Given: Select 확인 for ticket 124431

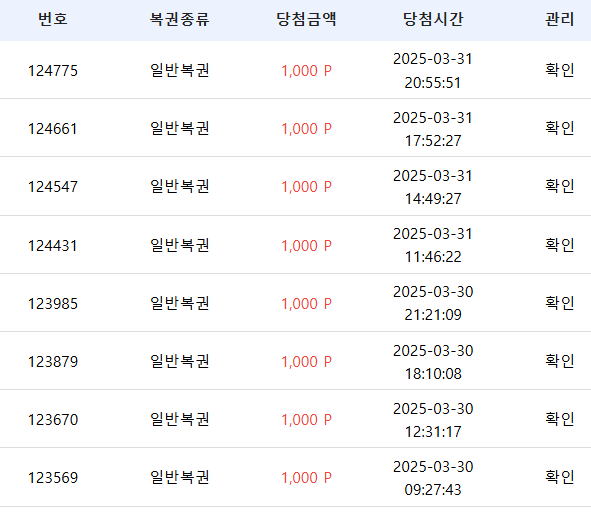Looking at the screenshot, I should tap(559, 245).
